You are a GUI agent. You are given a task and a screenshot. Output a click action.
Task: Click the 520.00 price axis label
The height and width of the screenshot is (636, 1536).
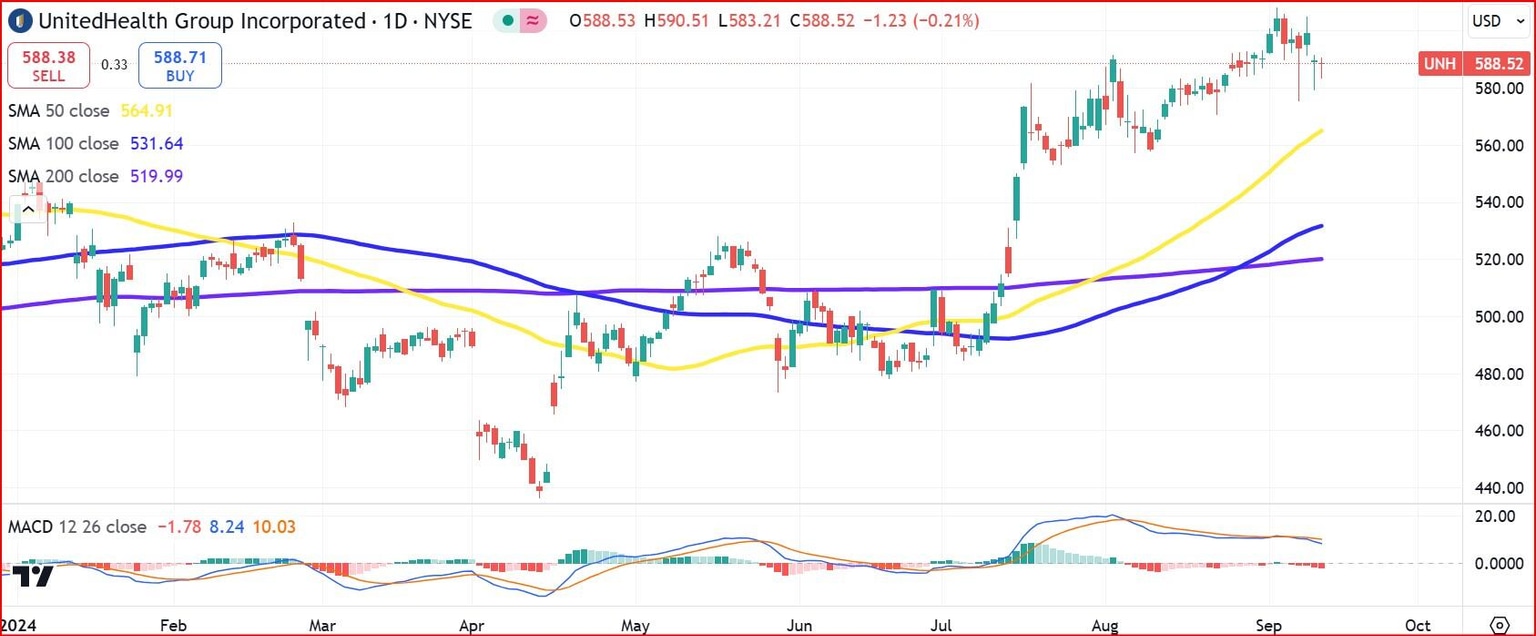(x=1497, y=259)
